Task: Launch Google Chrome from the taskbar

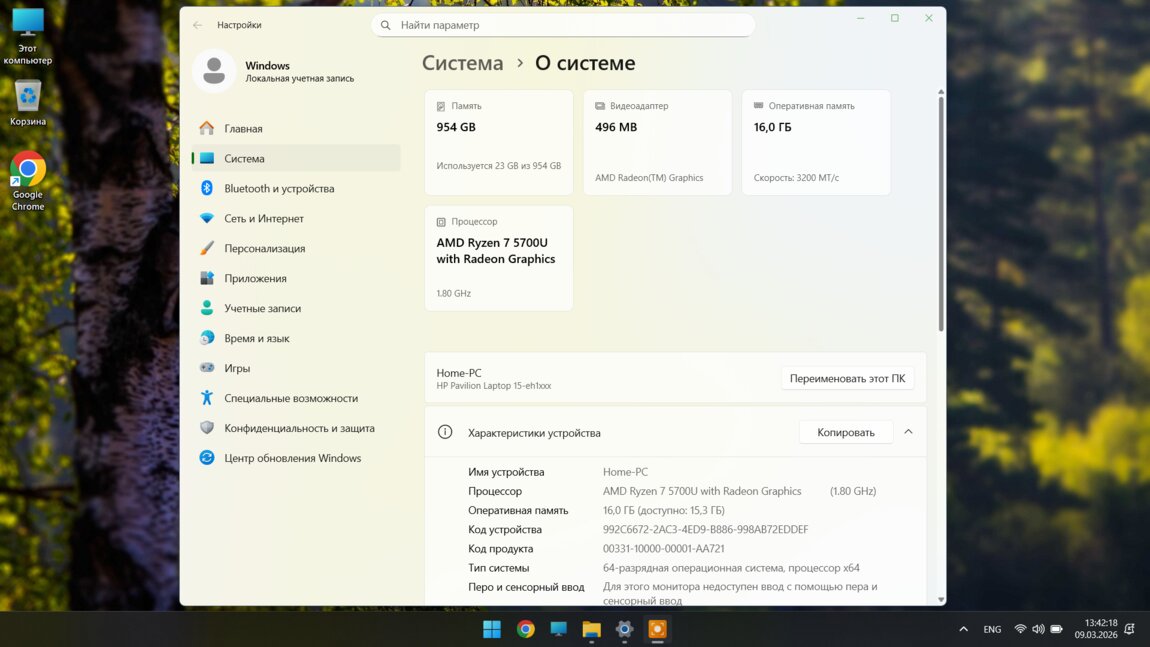Action: pyautogui.click(x=525, y=629)
